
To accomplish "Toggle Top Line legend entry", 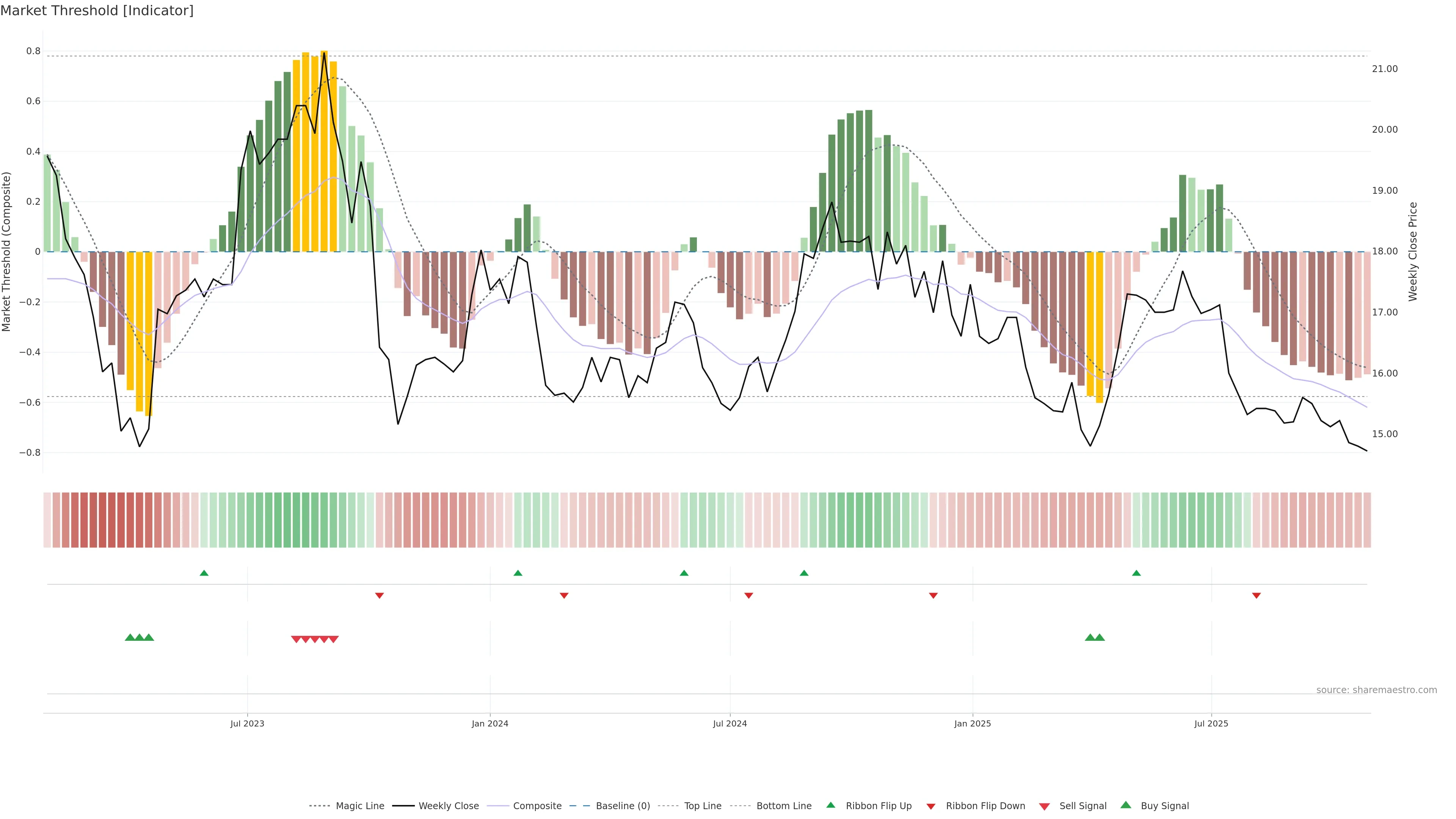I will [x=703, y=806].
